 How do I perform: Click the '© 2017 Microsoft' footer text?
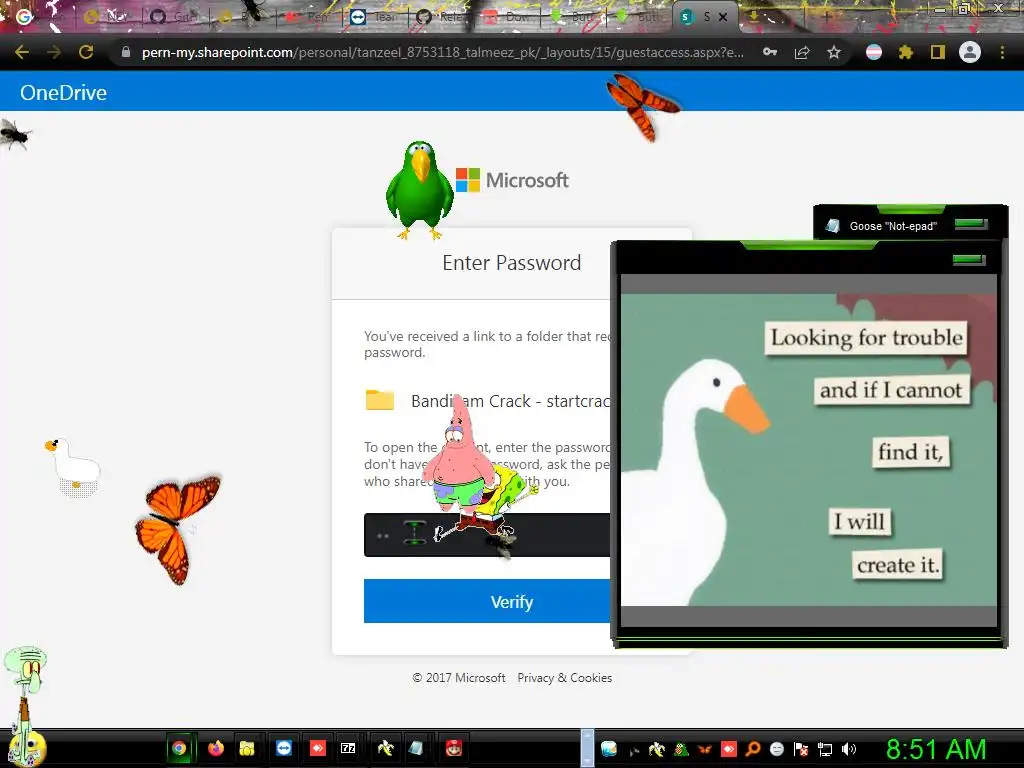pos(458,678)
